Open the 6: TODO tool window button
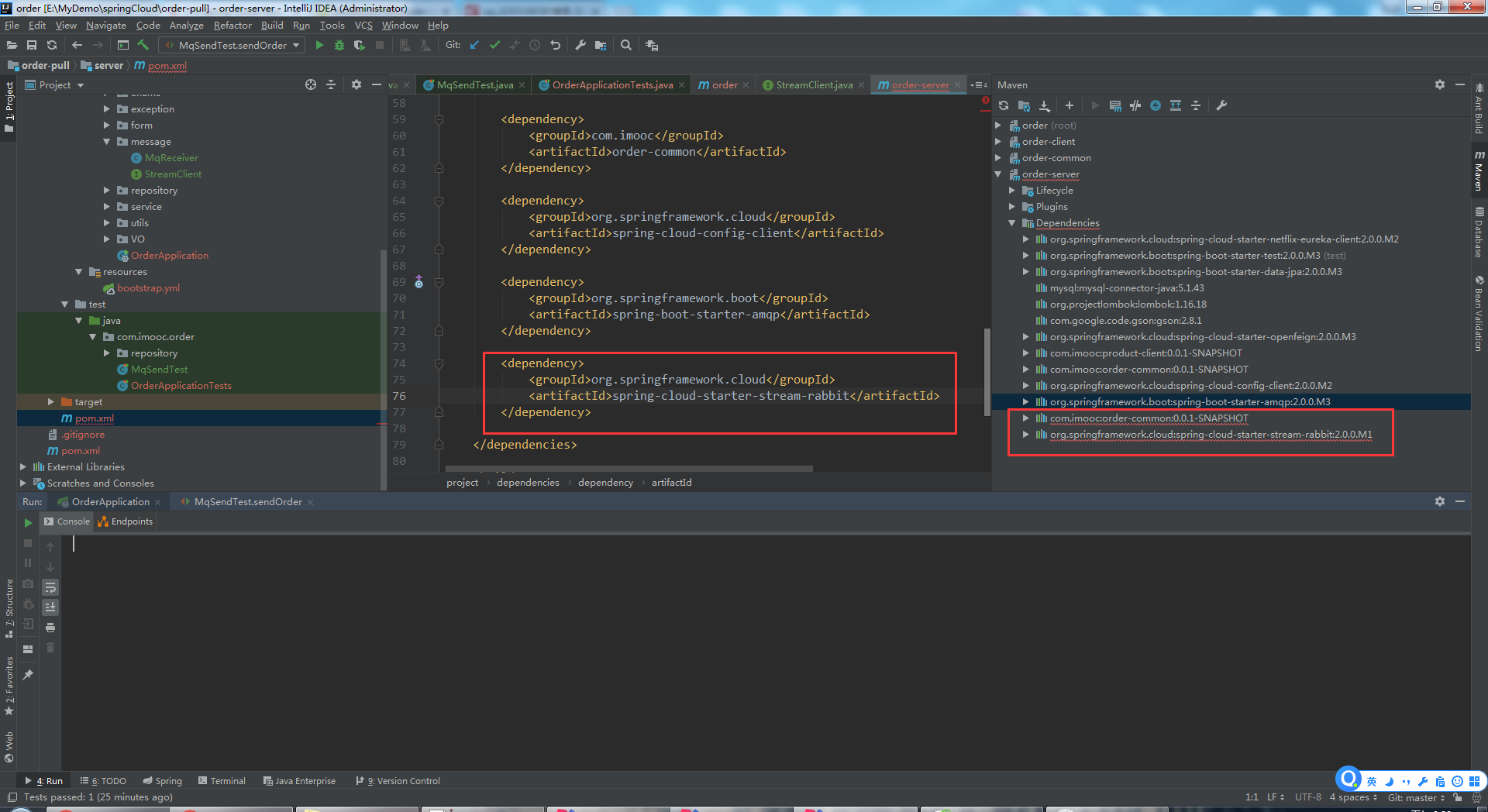Image resolution: width=1488 pixels, height=812 pixels. click(x=103, y=781)
